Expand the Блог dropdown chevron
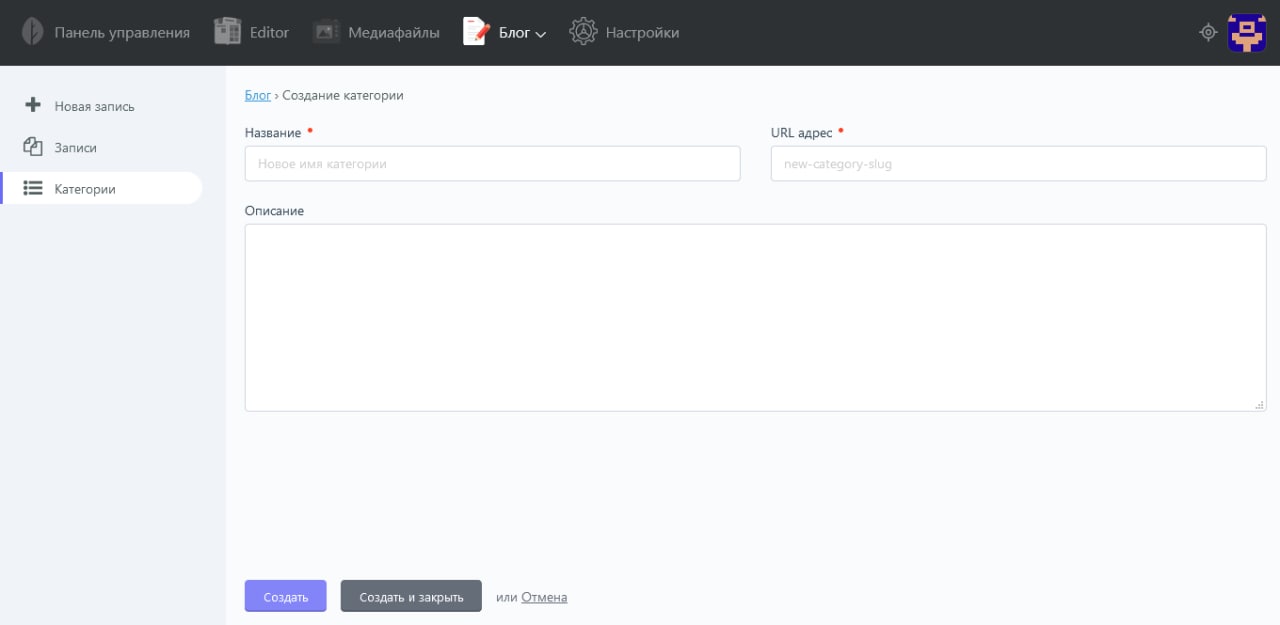This screenshot has width=1280, height=625. pos(541,34)
